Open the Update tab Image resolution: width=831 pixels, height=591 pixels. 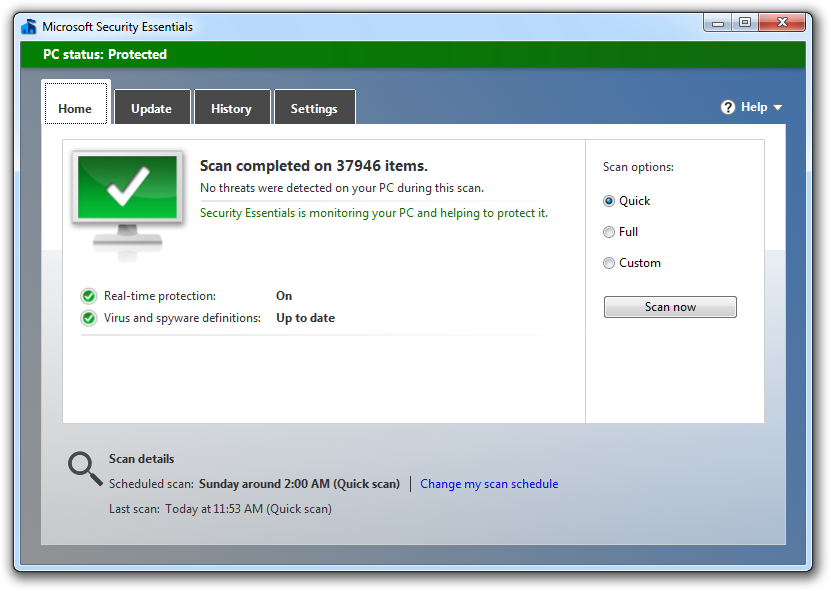(152, 107)
